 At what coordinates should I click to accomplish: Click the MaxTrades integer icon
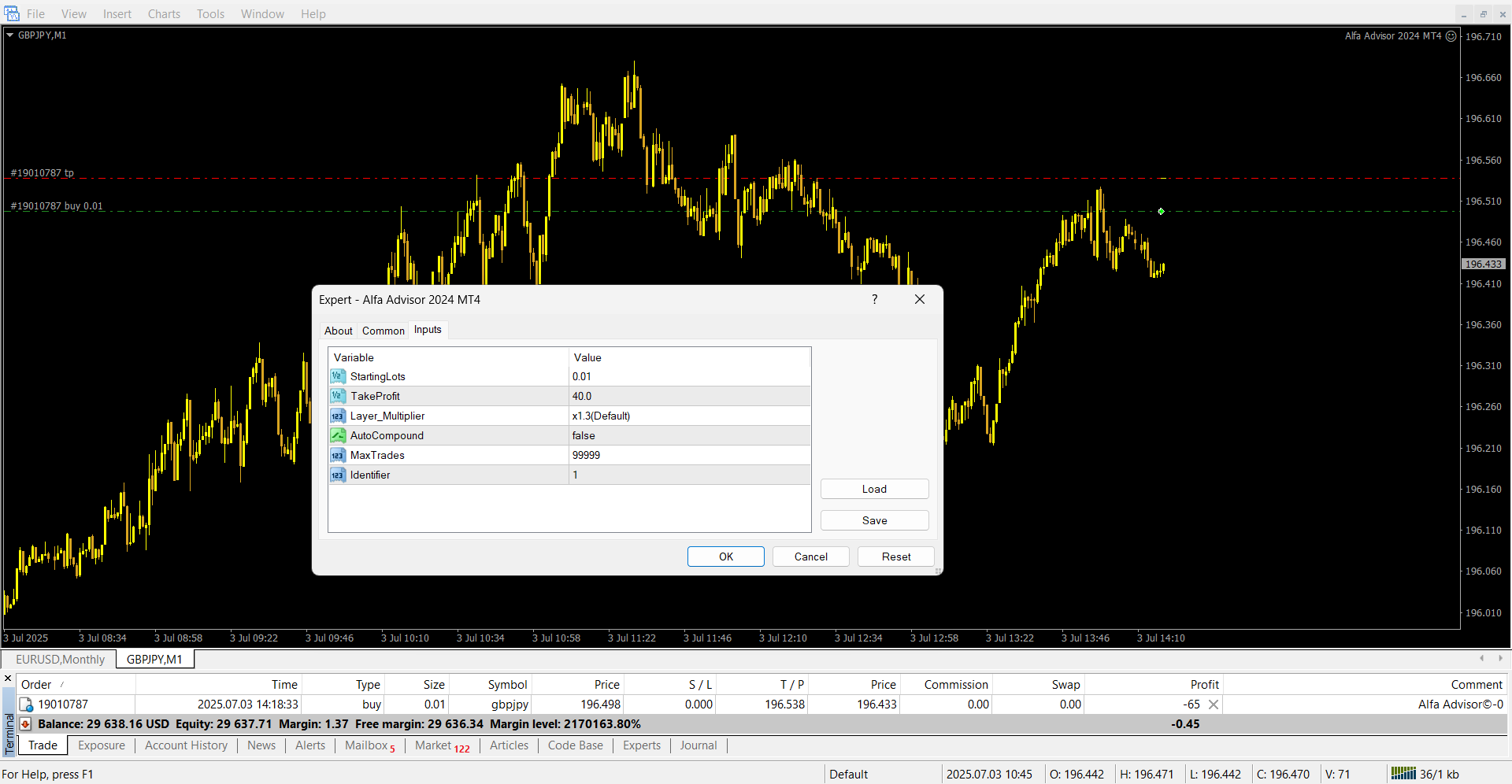[x=338, y=455]
